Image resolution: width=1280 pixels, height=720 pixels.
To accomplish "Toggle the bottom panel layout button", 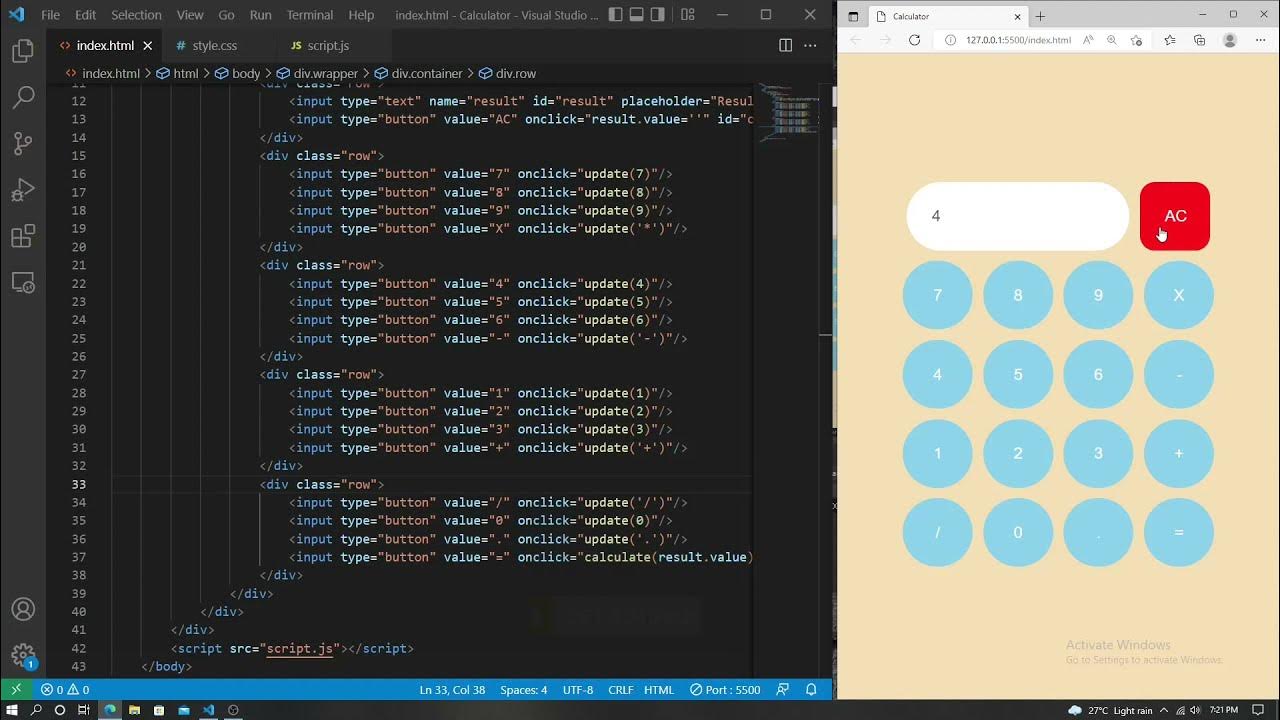I will pos(636,15).
